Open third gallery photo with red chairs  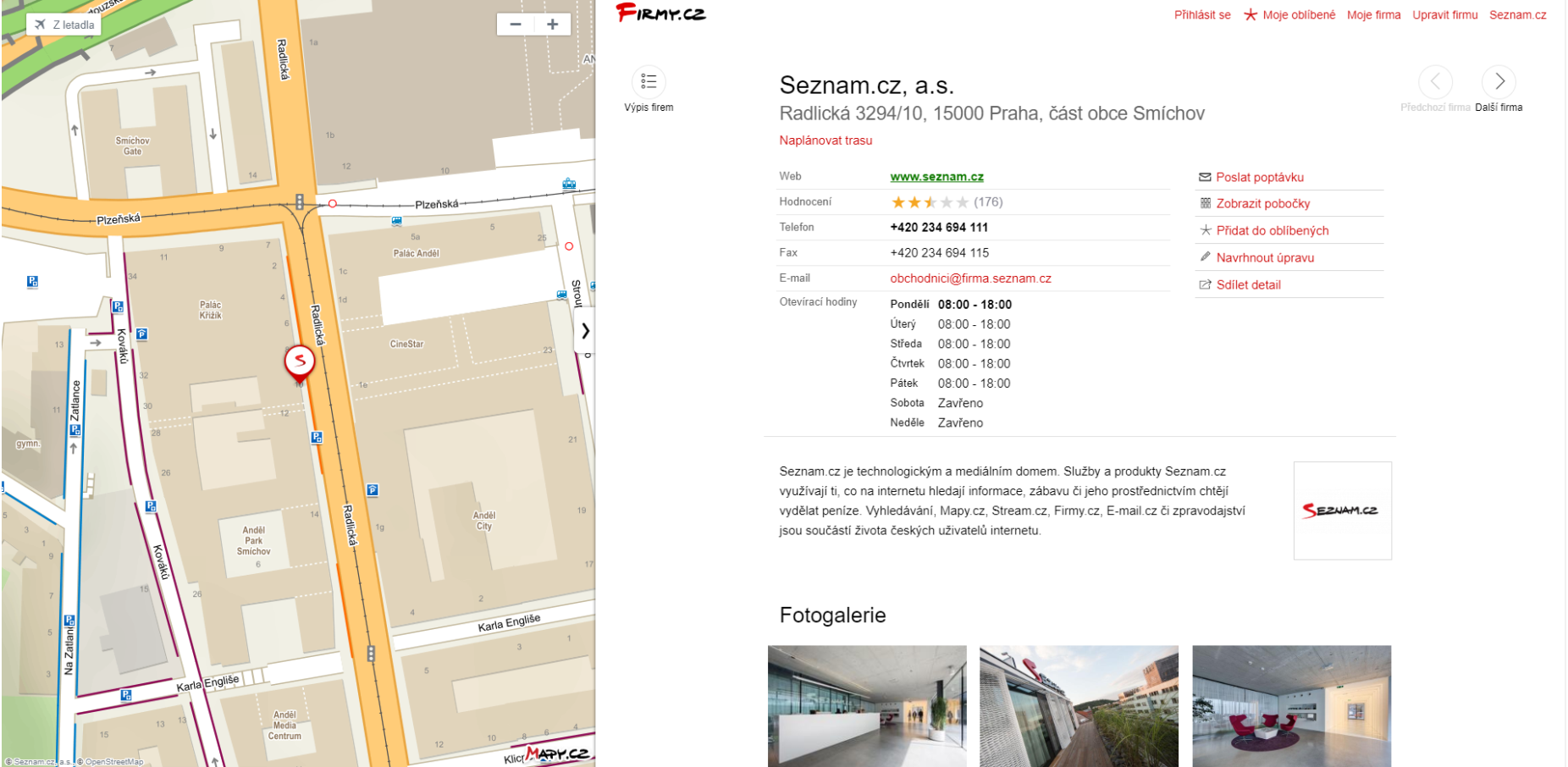(1291, 706)
